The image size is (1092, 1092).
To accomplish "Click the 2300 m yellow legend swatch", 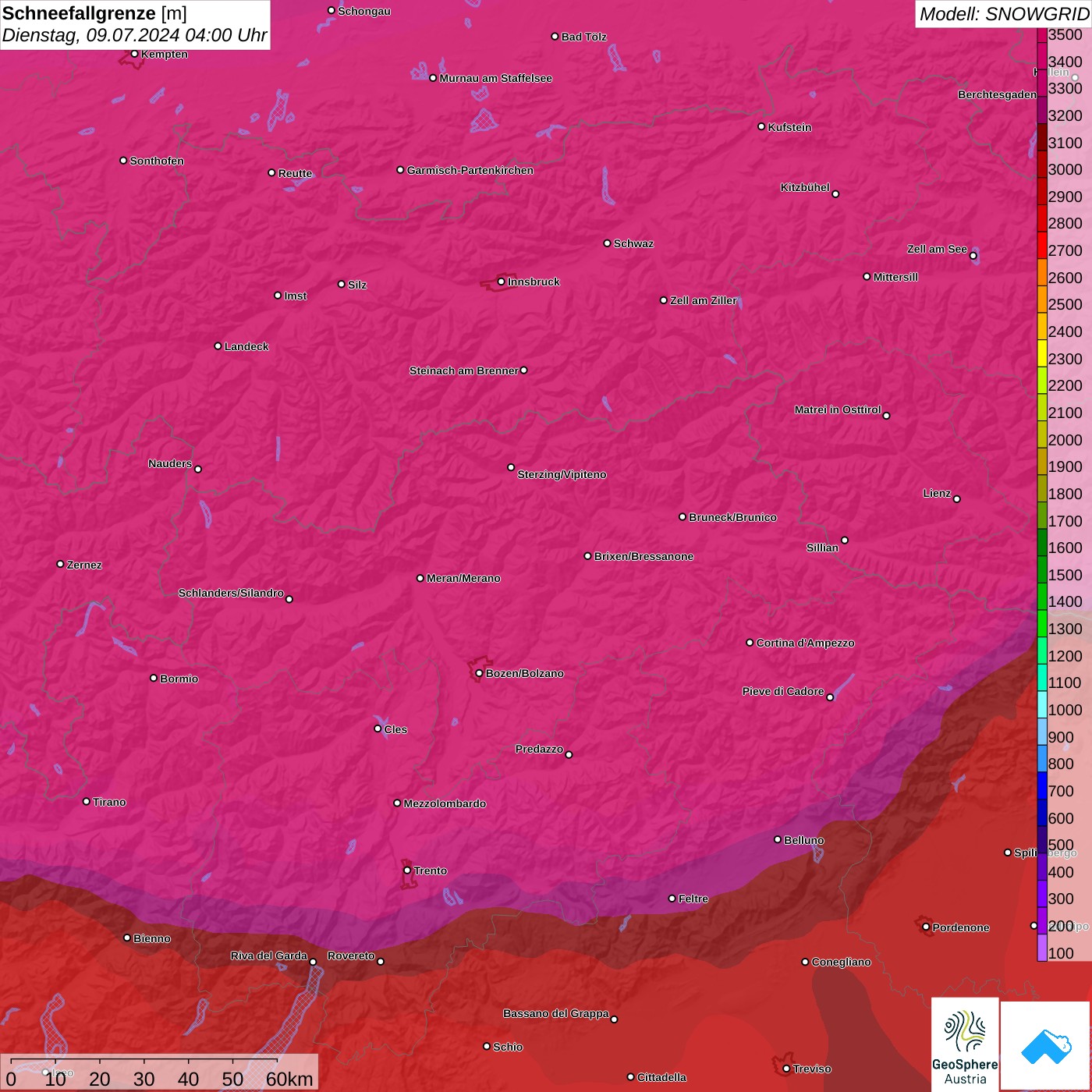I will [1041, 353].
